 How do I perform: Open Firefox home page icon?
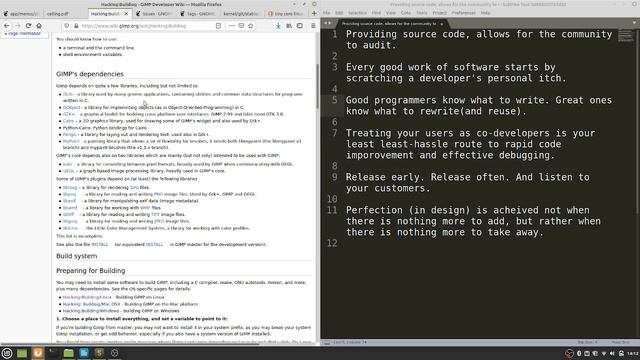39,26
